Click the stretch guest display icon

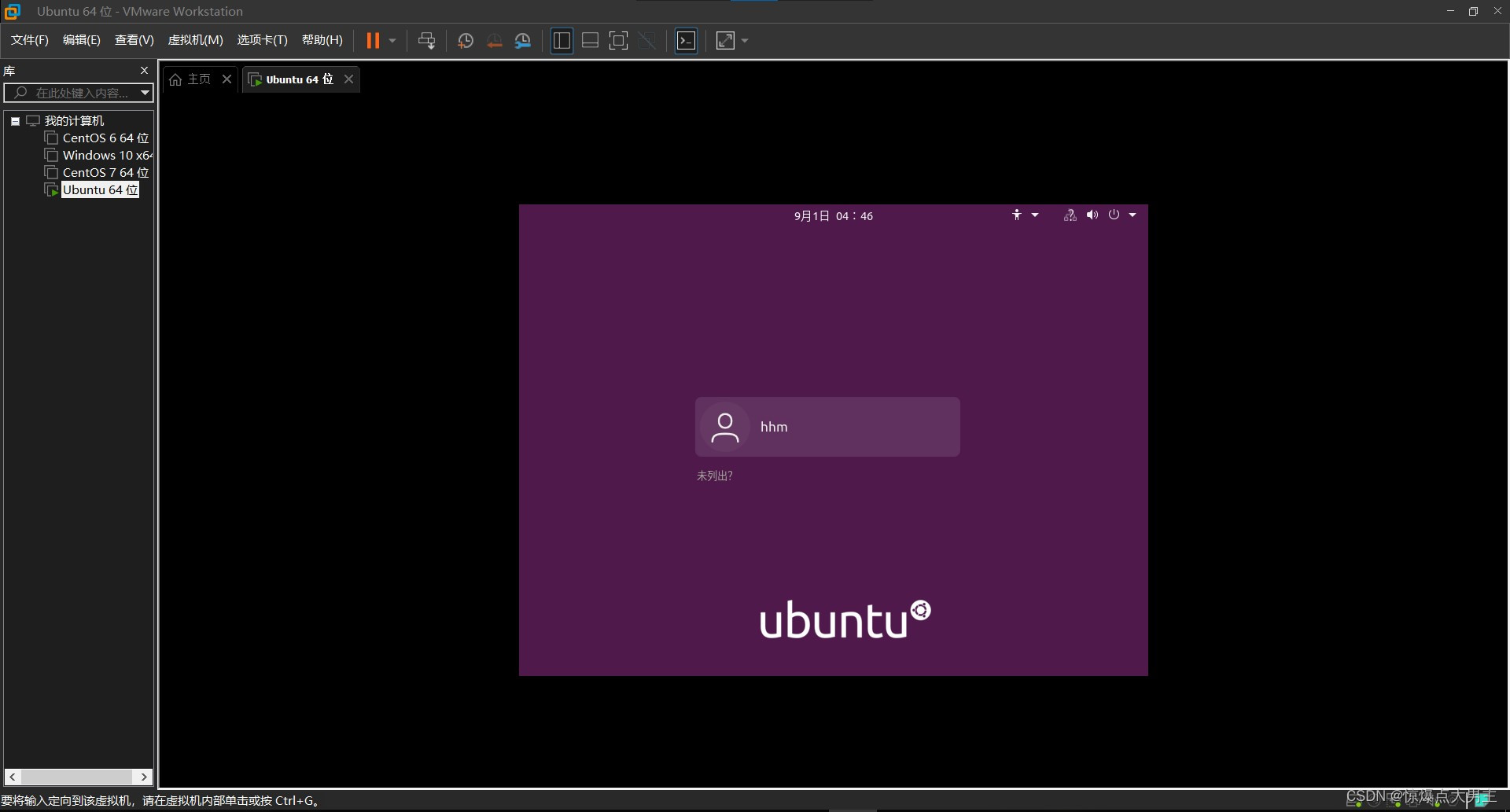[726, 41]
